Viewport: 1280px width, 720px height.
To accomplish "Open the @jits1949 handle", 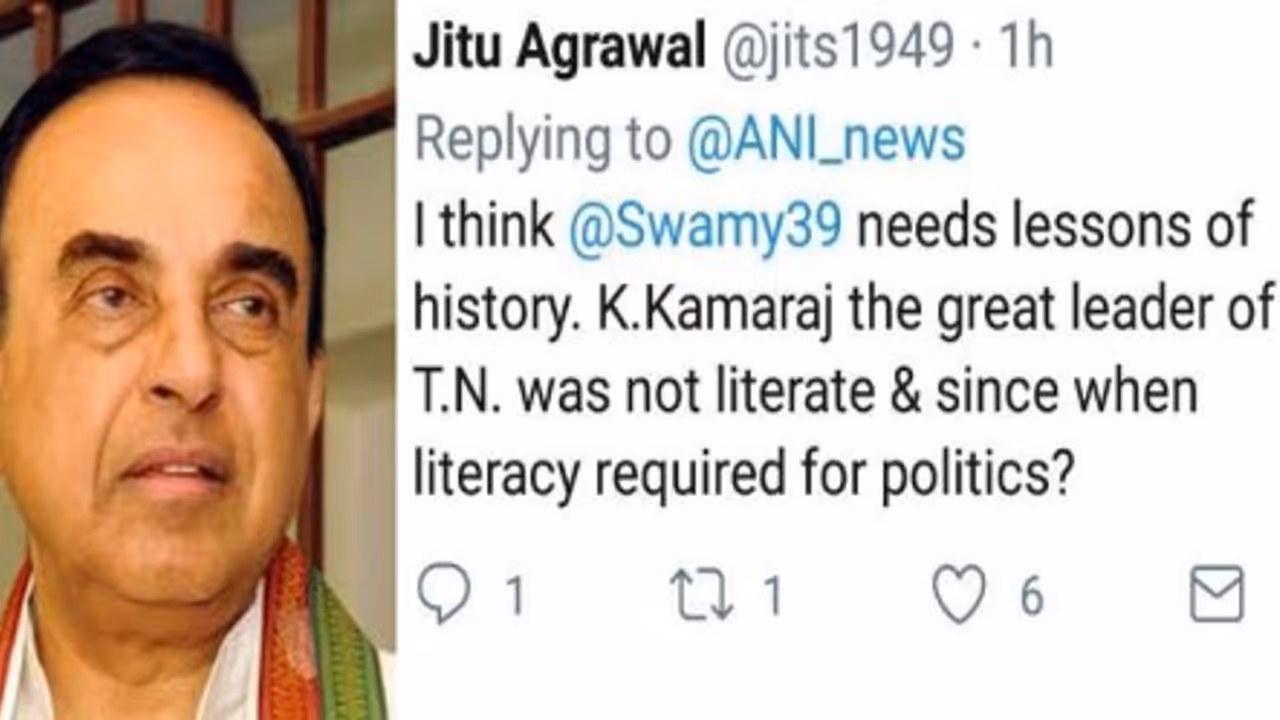I will (837, 49).
